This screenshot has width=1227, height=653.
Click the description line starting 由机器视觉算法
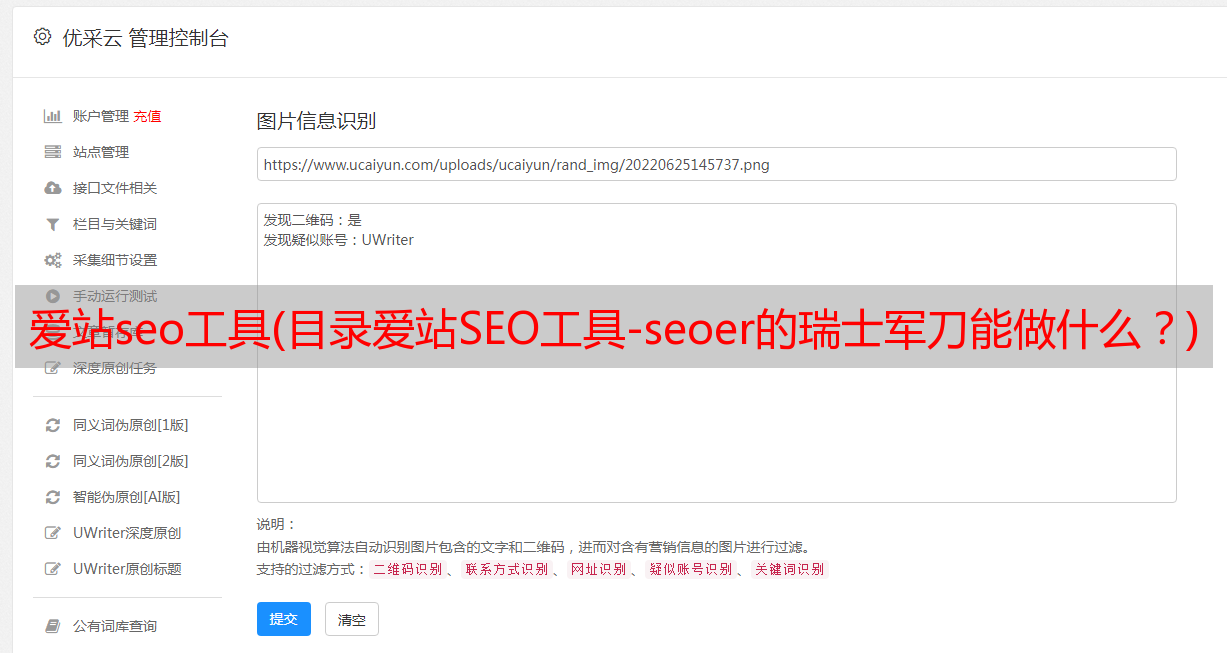[x=533, y=547]
